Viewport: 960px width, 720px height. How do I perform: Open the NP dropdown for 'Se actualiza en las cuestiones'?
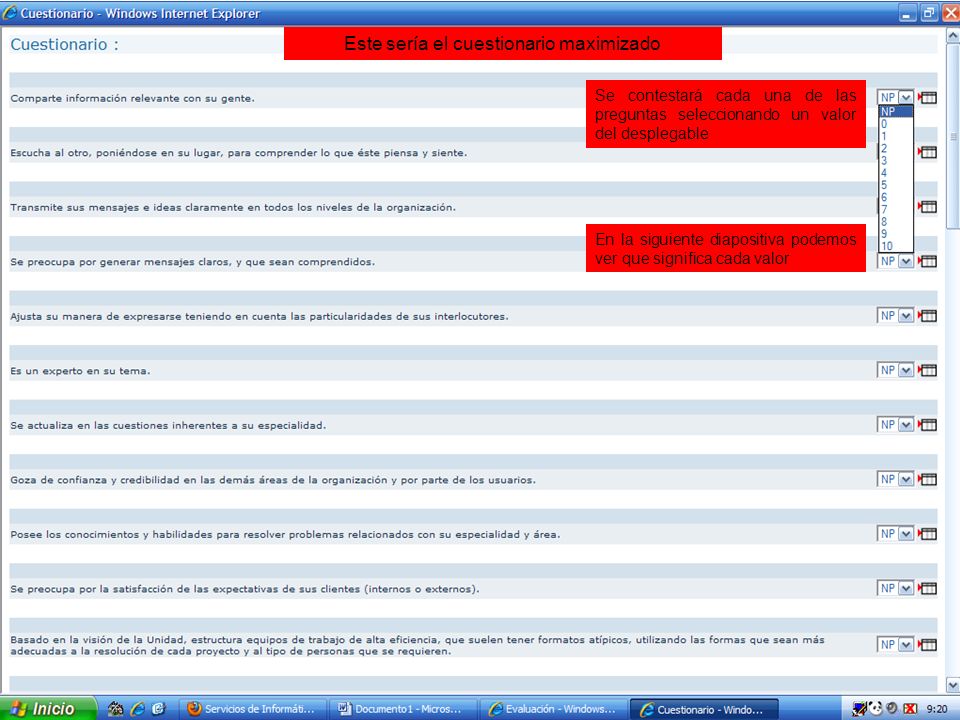(x=896, y=424)
